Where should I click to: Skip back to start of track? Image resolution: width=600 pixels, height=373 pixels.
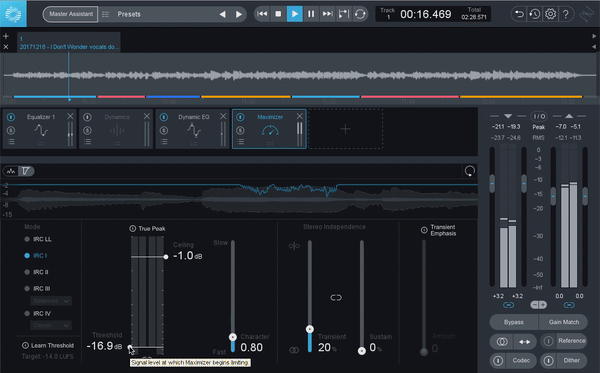[262, 14]
